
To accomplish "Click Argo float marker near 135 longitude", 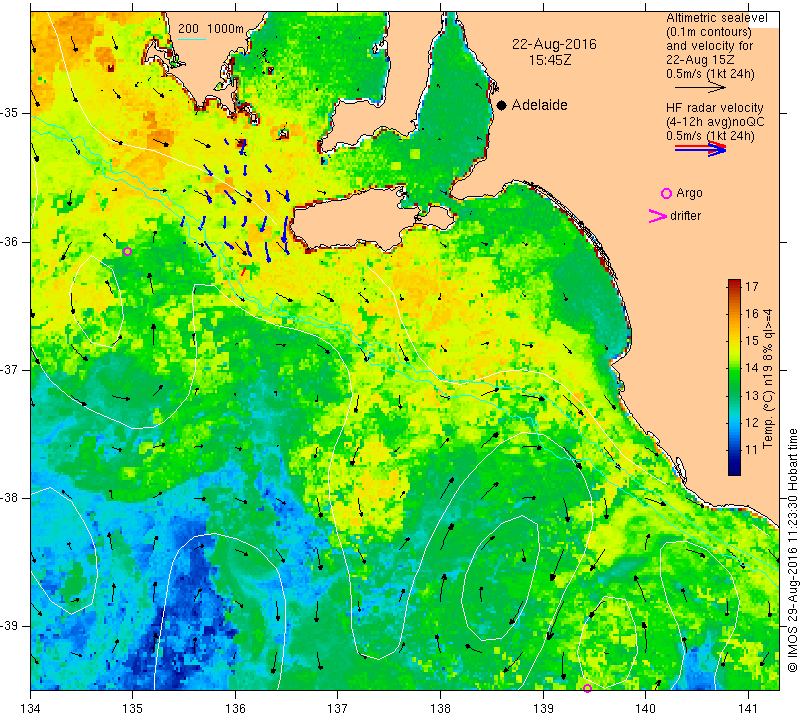I will 128,252.
